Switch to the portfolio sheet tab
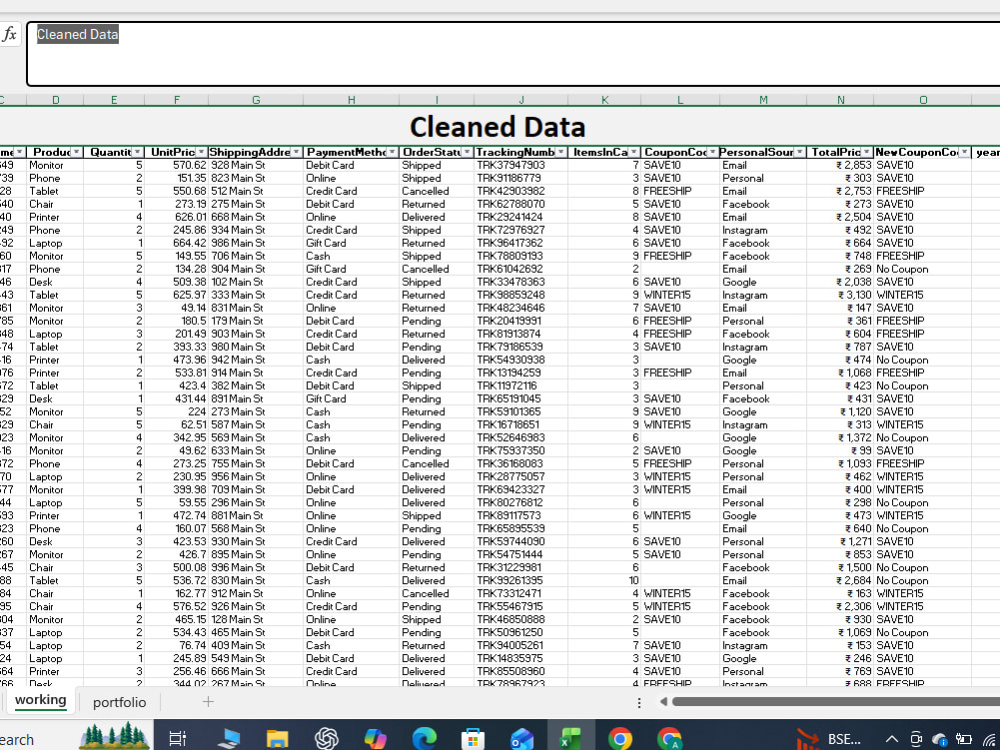The width and height of the screenshot is (1000, 750). [119, 702]
